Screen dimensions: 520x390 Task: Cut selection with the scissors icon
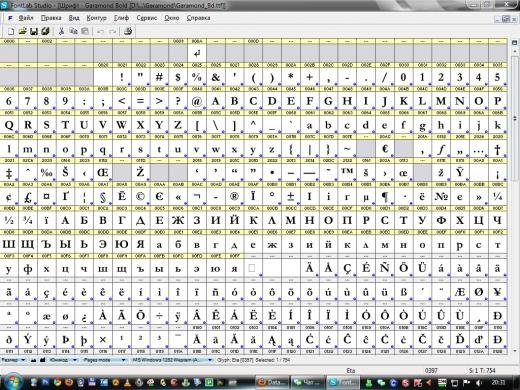tap(61, 31)
